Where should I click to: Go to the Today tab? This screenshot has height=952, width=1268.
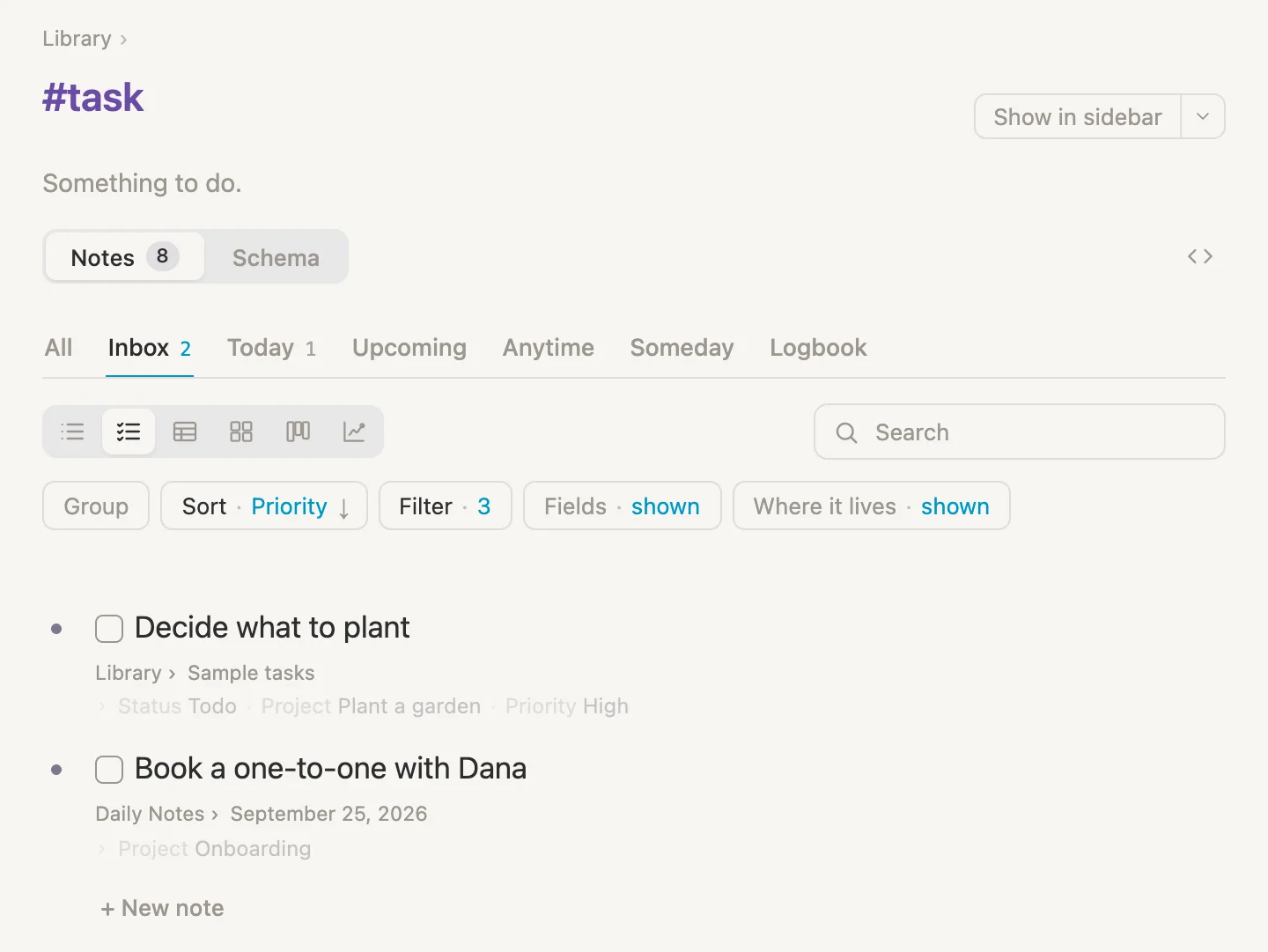pyautogui.click(x=271, y=348)
